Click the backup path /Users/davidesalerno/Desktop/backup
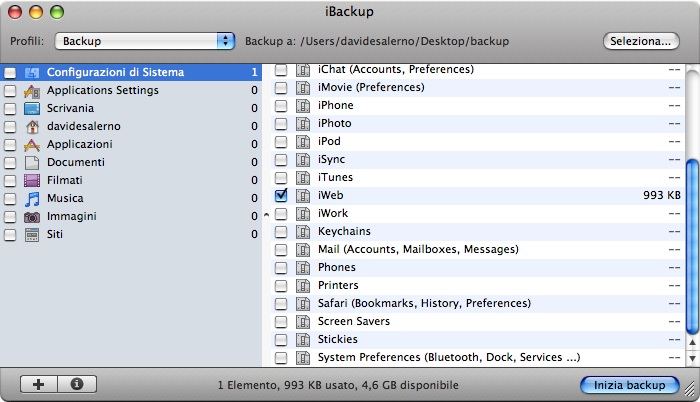This screenshot has width=700, height=402. pyautogui.click(x=404, y=41)
